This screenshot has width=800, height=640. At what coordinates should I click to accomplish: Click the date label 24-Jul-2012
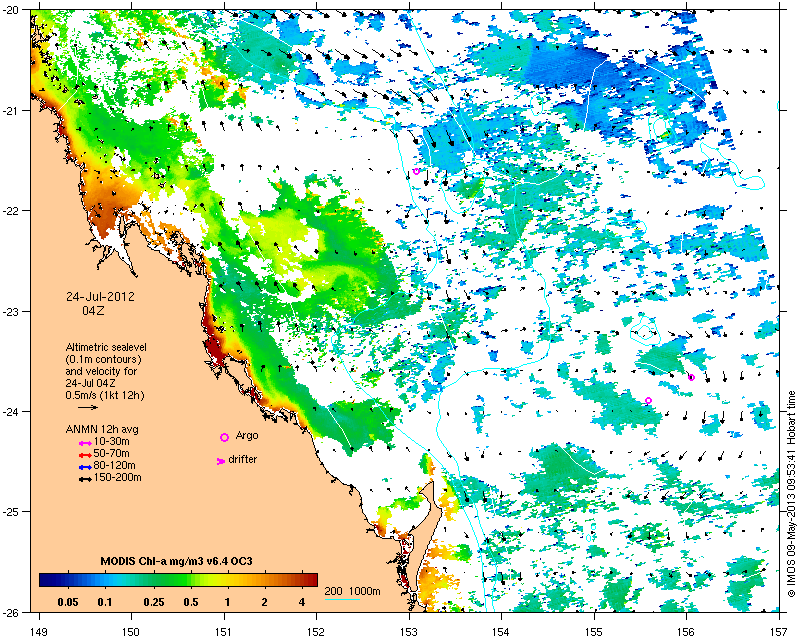click(101, 297)
